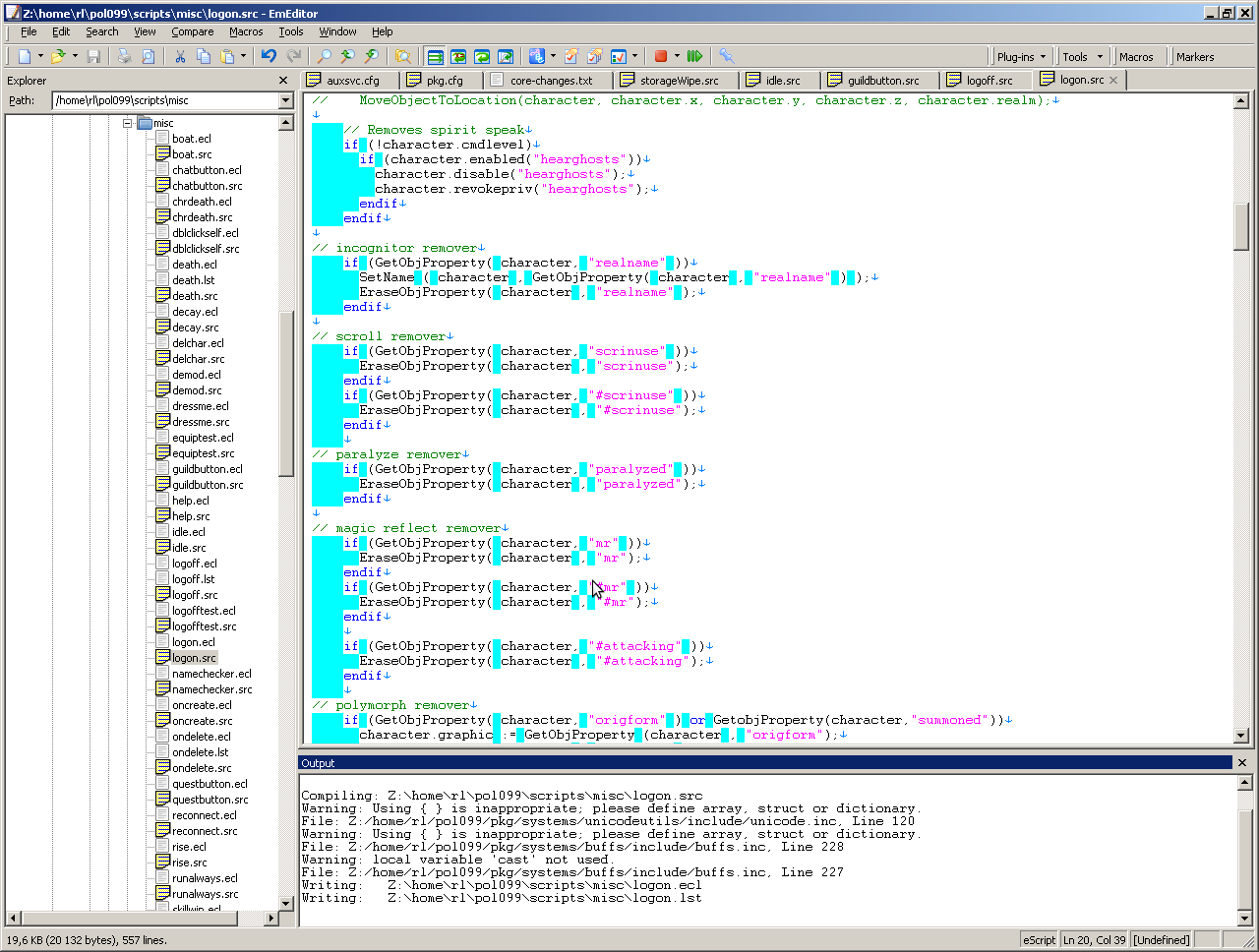Viewport: 1259px width, 952px height.
Task: Switch to the auxsvc.cfg tab
Action: 351,80
